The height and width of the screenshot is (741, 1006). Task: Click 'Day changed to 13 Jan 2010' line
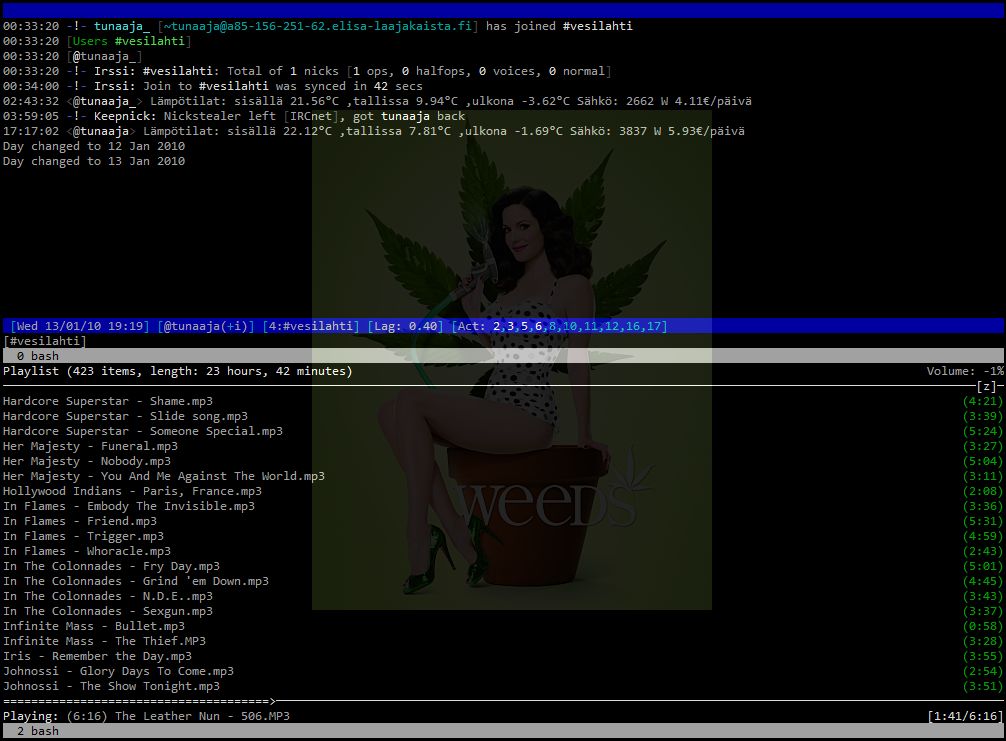pyautogui.click(x=94, y=161)
